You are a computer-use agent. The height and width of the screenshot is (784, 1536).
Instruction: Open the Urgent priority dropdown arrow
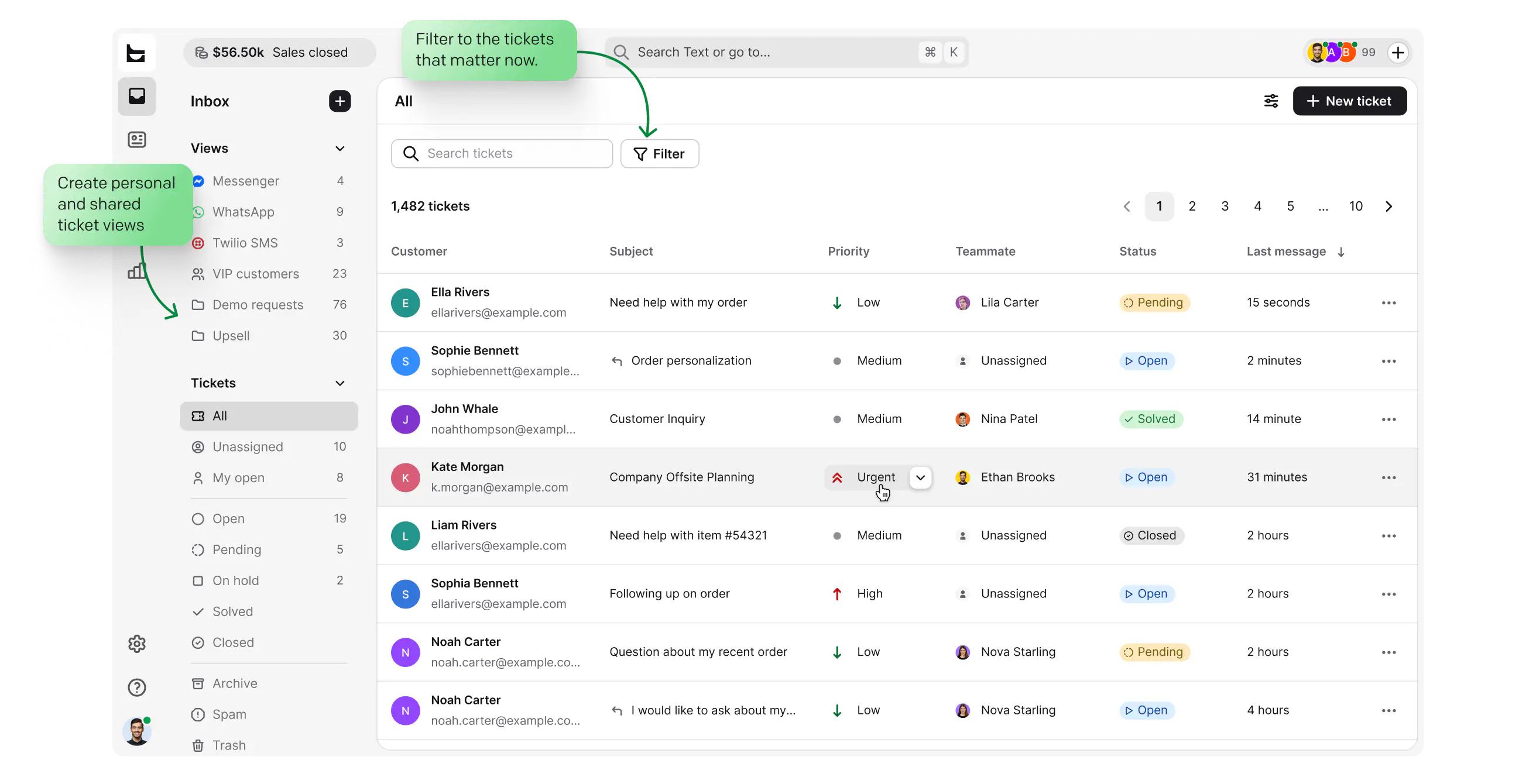point(920,477)
